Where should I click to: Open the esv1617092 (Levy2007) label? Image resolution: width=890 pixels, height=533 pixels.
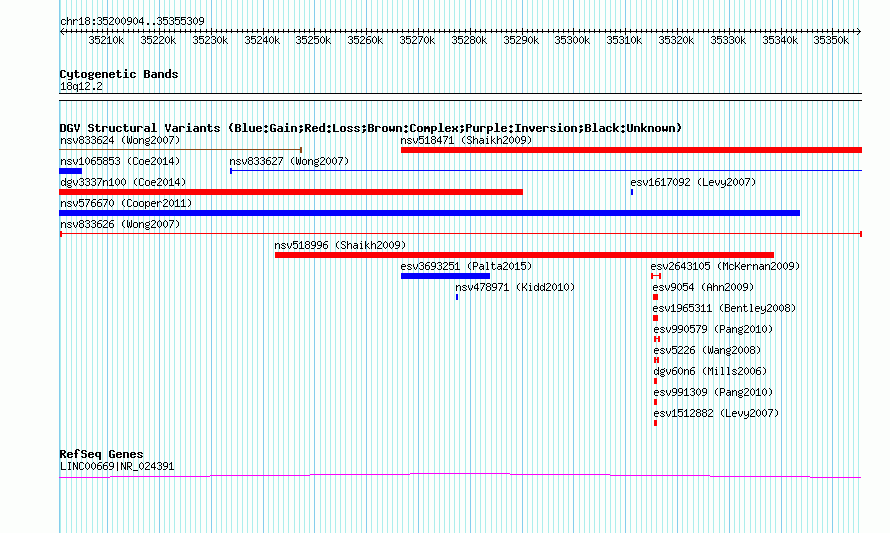point(693,182)
